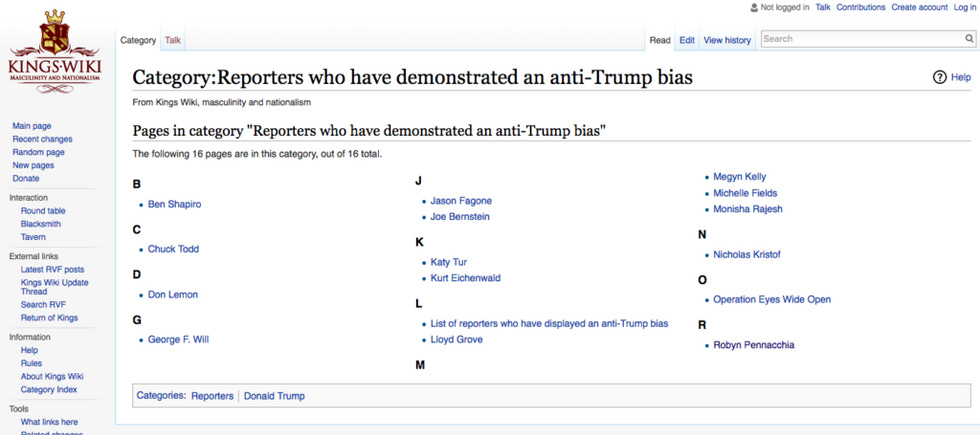Open the Jason Fagone page
Viewport: 980px width, 435px height.
461,201
